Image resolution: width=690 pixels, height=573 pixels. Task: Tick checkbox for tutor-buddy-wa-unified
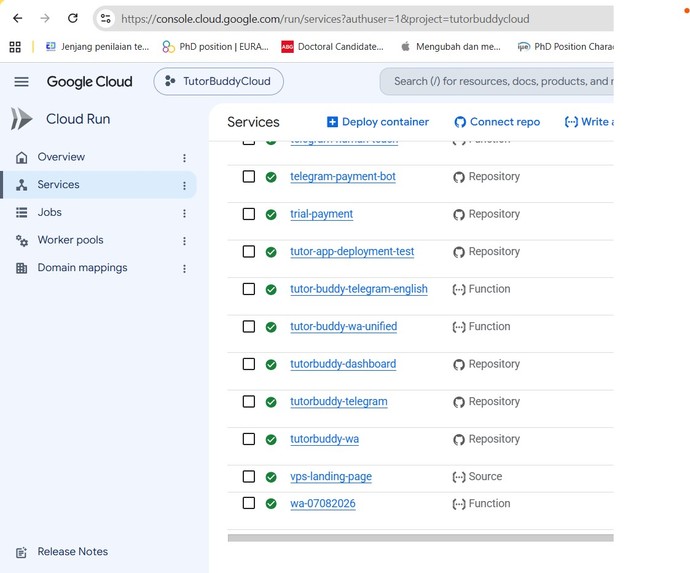[249, 326]
